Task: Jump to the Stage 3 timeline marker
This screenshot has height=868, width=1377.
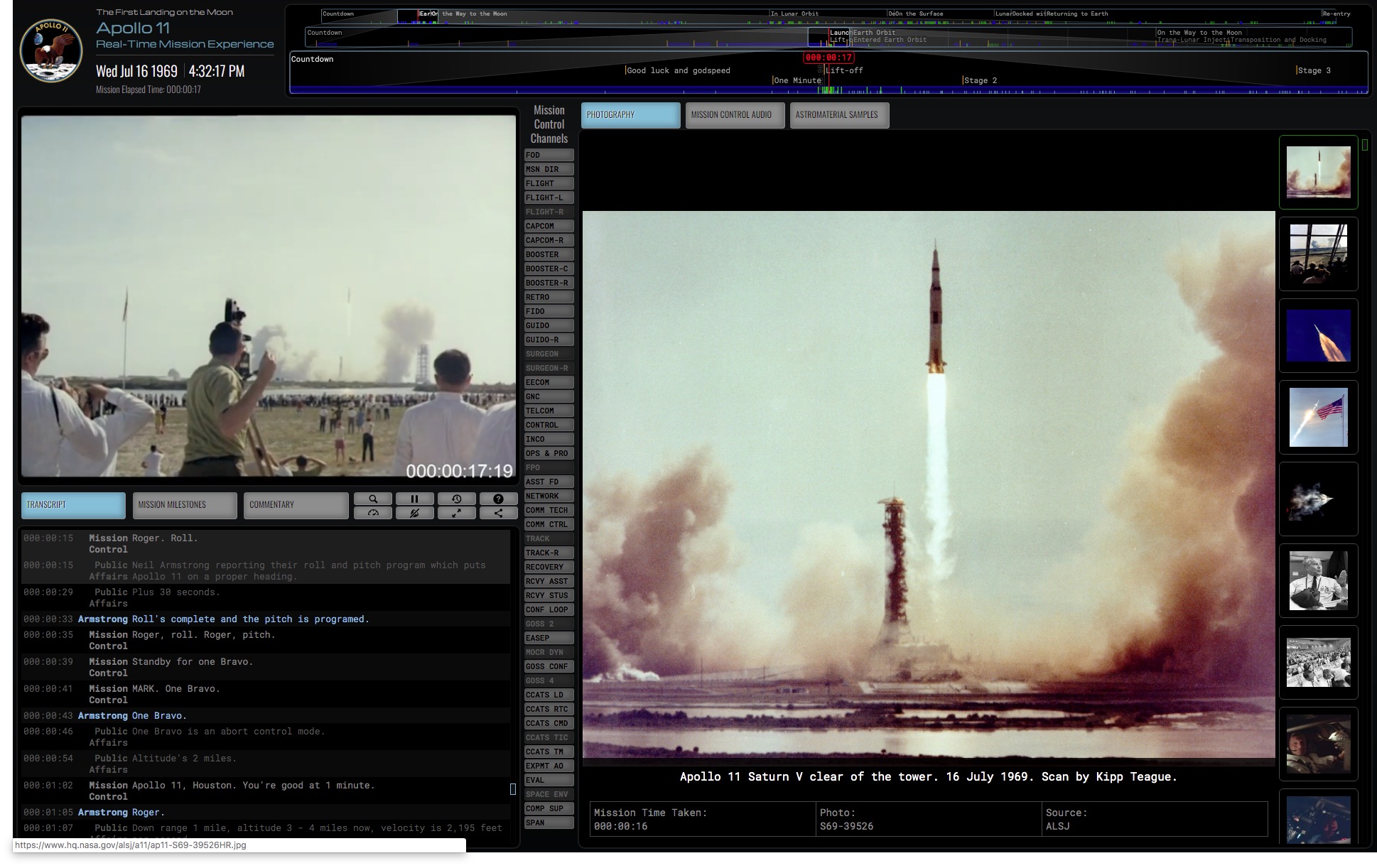Action: [x=1314, y=70]
